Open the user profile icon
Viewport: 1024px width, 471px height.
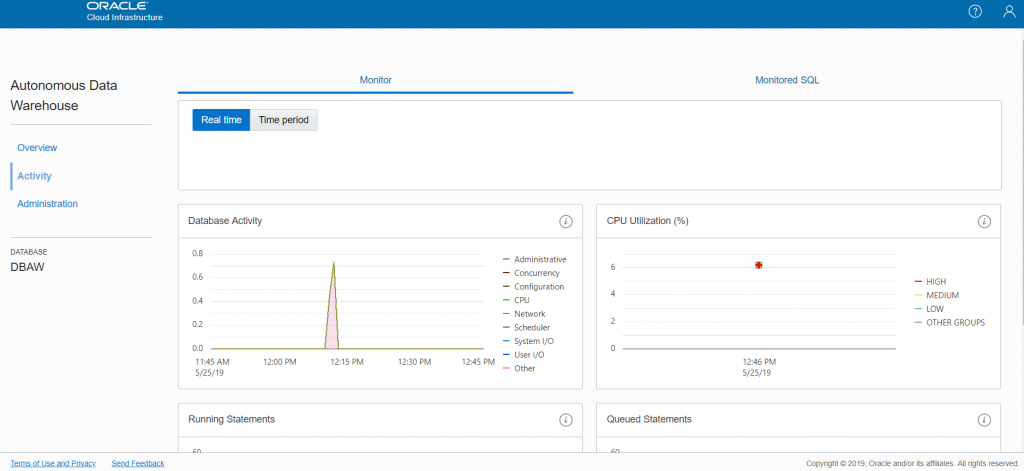tap(1009, 12)
